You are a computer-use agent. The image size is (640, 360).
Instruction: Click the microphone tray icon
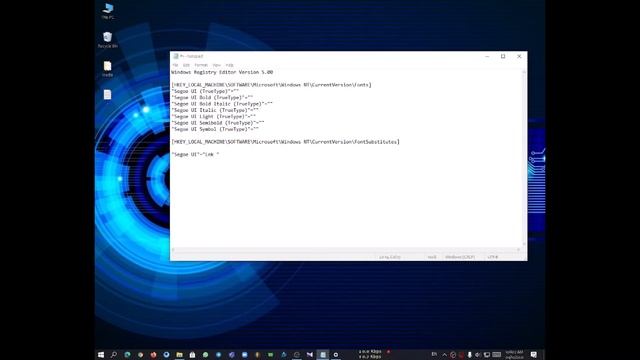[469, 355]
